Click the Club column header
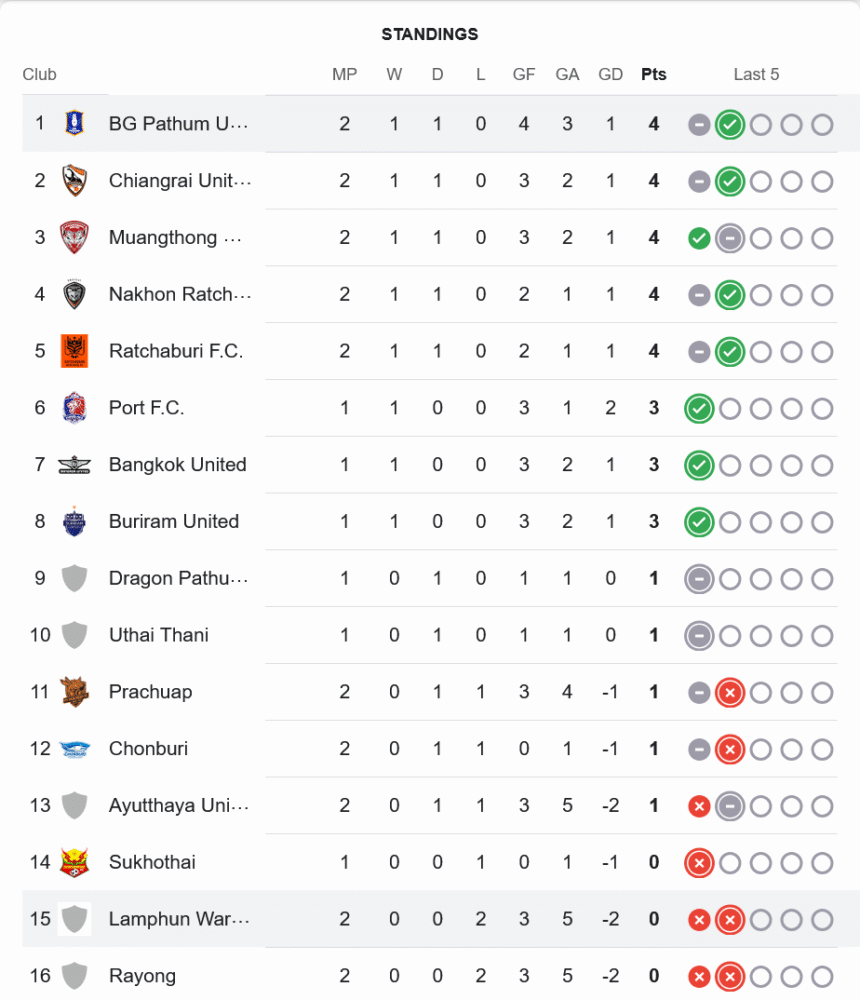Screen dimensions: 860x1000 pos(40,75)
